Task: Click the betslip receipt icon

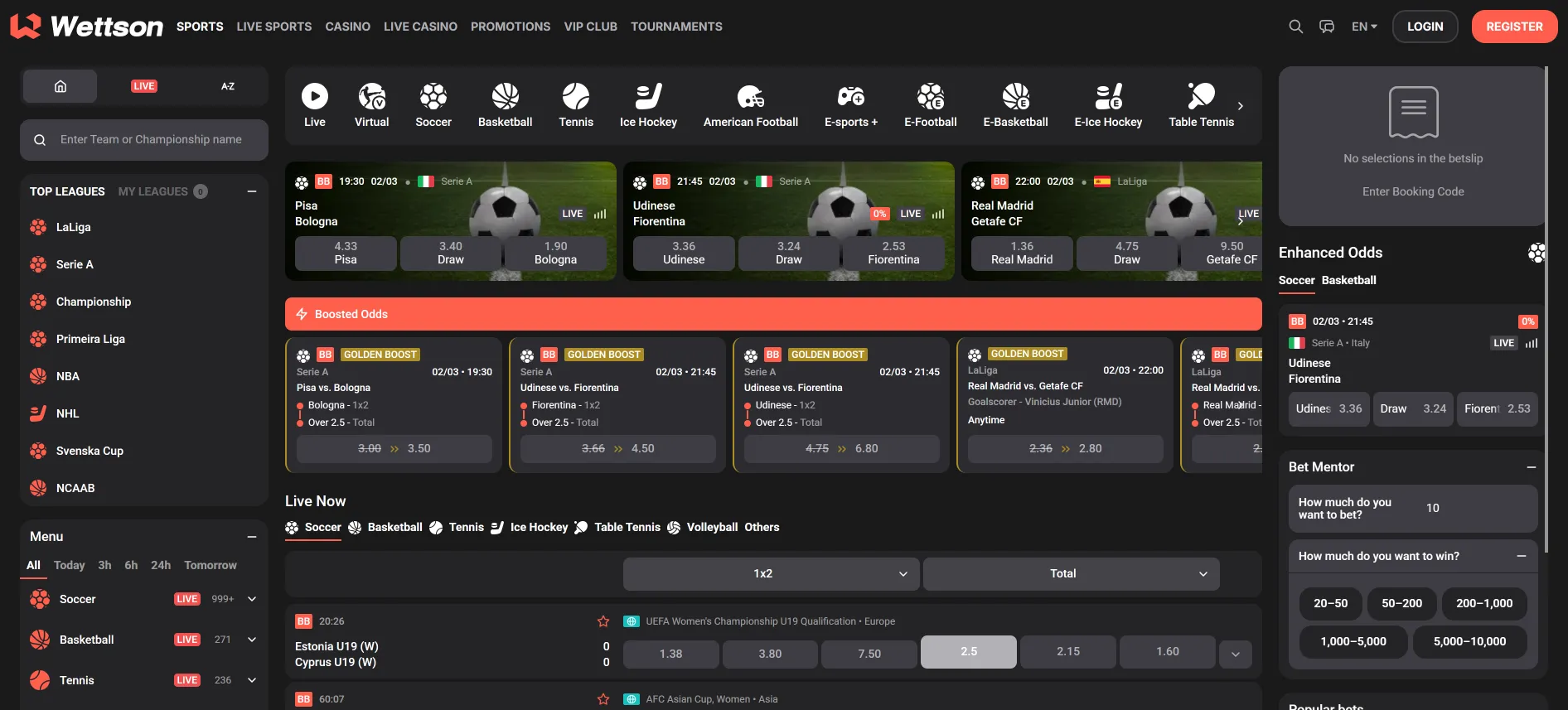Action: pos(1413,112)
